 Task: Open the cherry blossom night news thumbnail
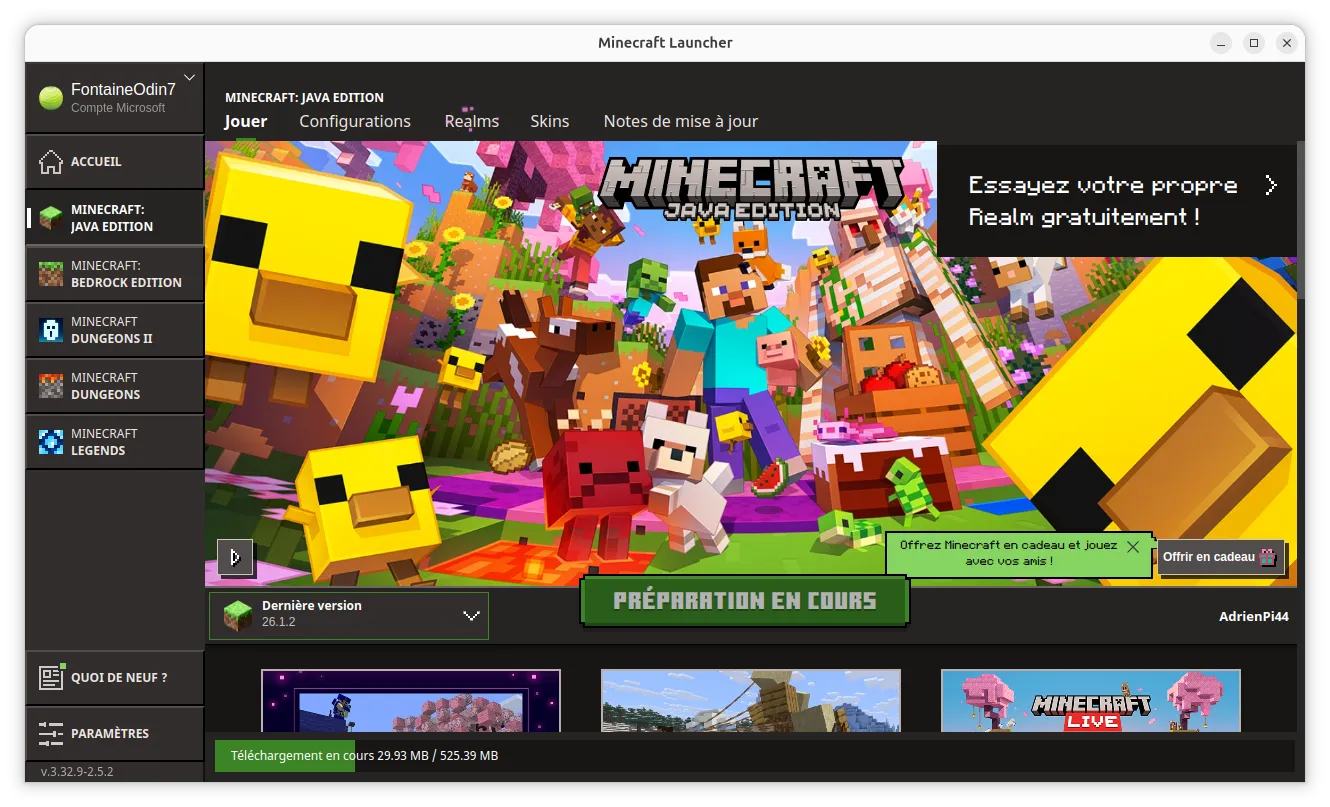(411, 700)
